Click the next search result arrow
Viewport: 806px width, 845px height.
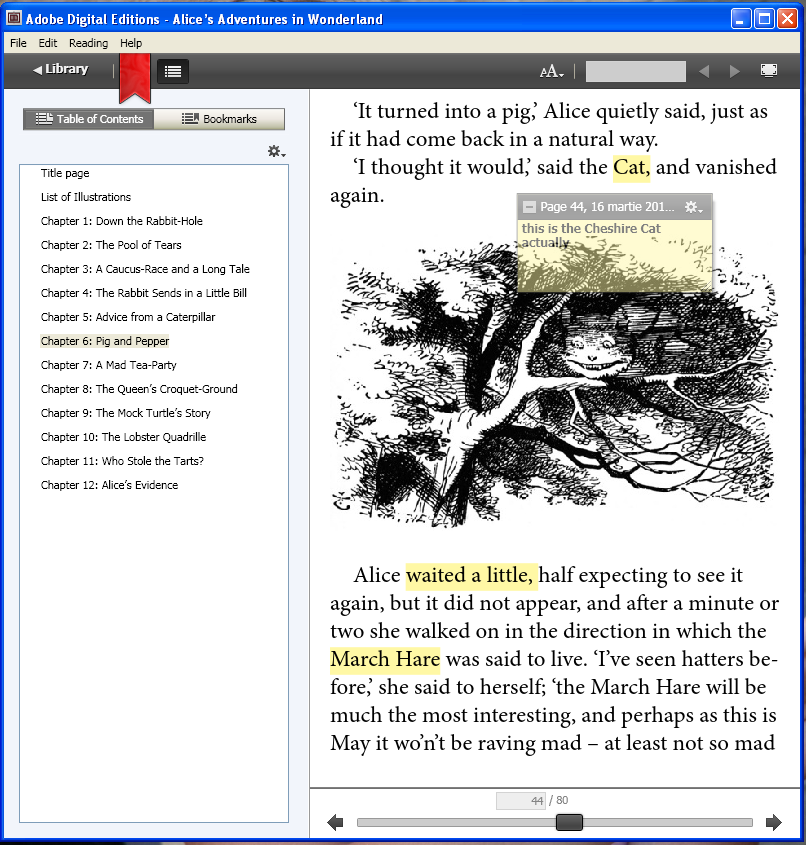click(x=734, y=71)
